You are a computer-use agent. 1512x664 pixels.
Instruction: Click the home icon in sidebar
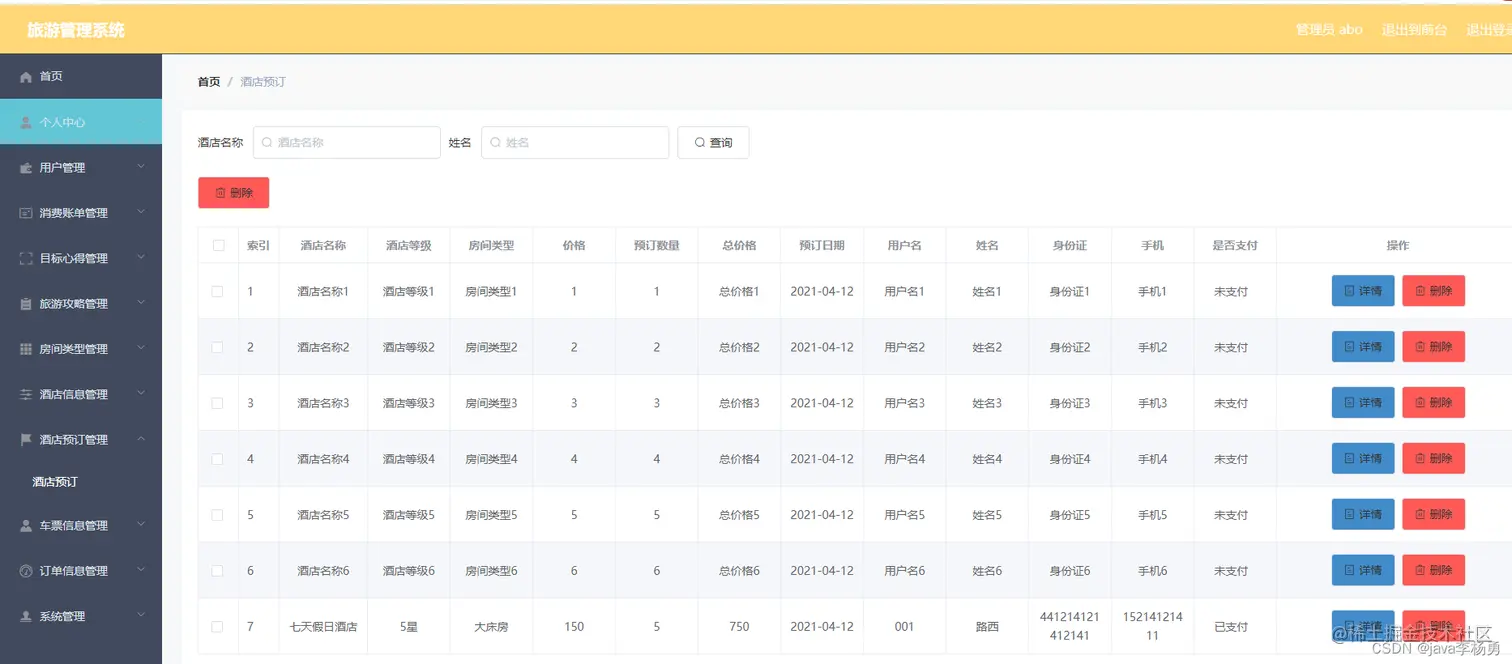(x=26, y=77)
